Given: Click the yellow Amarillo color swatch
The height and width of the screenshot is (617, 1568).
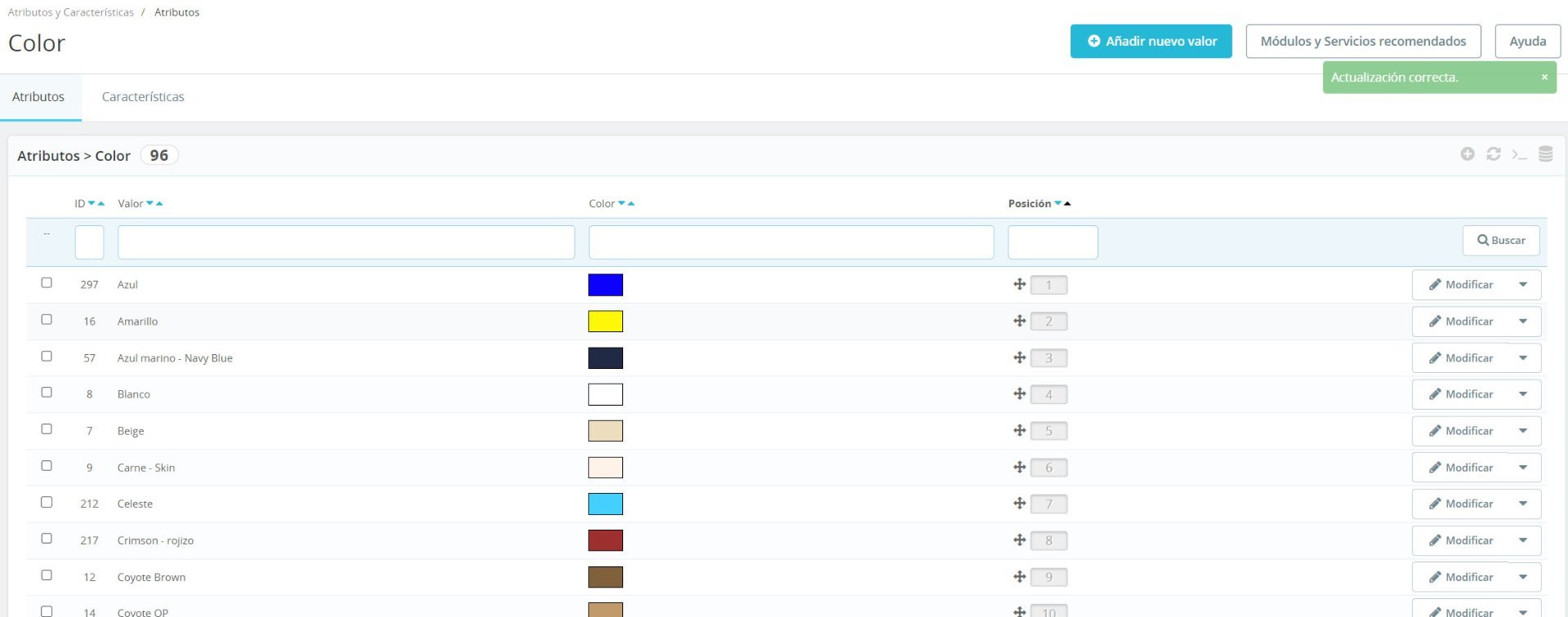Looking at the screenshot, I should [x=605, y=322].
